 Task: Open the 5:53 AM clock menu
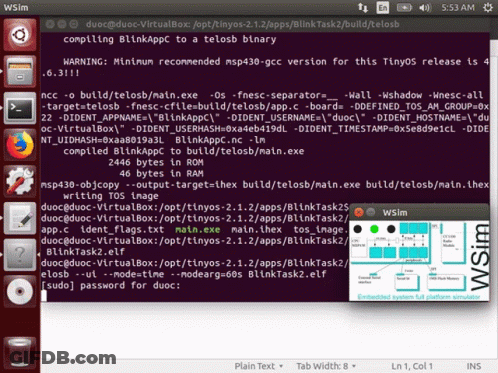458,7
